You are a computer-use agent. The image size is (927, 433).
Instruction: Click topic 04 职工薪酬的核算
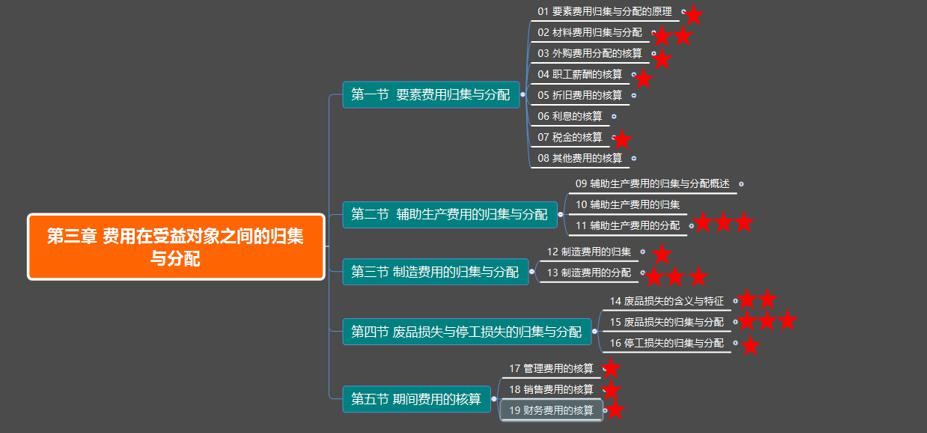580,75
